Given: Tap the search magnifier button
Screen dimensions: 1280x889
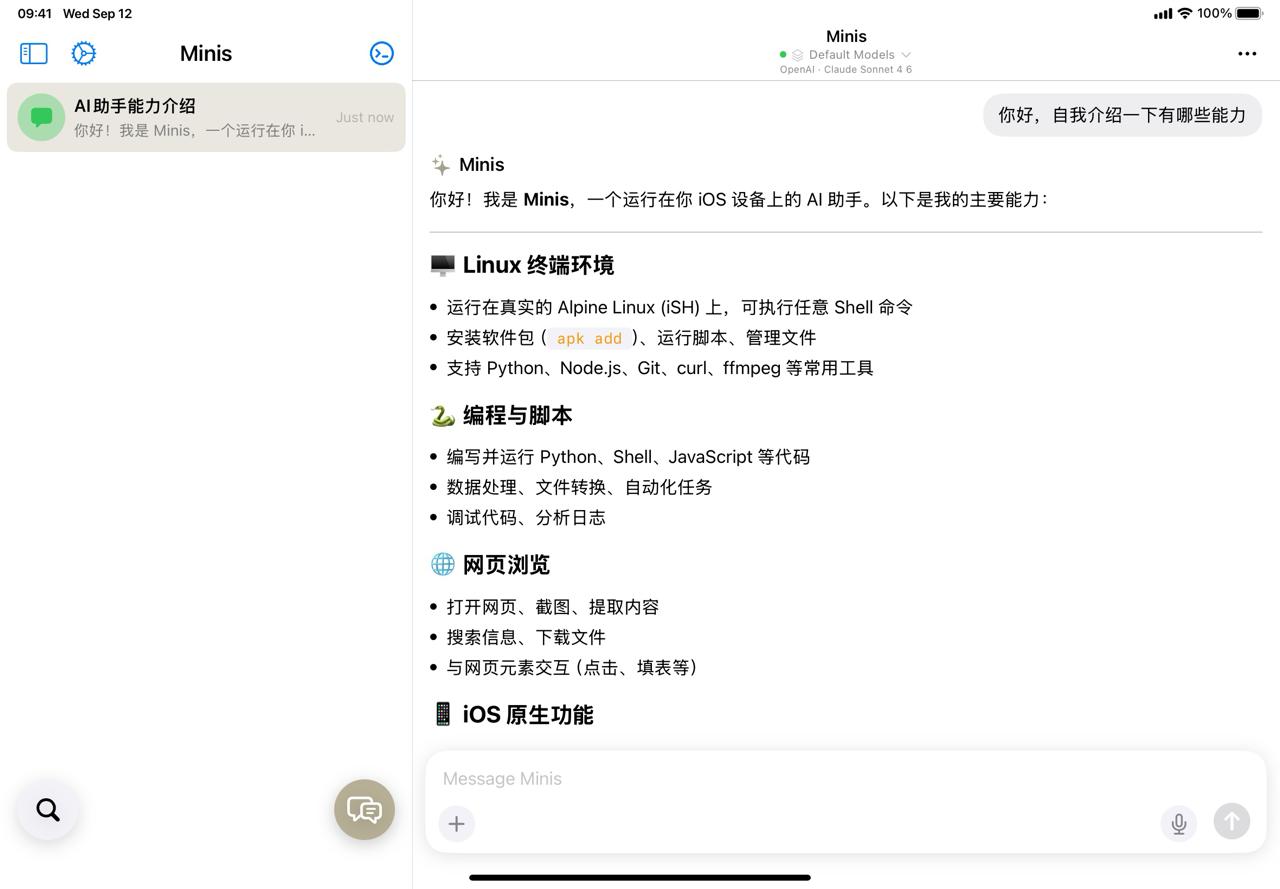Looking at the screenshot, I should click(x=48, y=809).
